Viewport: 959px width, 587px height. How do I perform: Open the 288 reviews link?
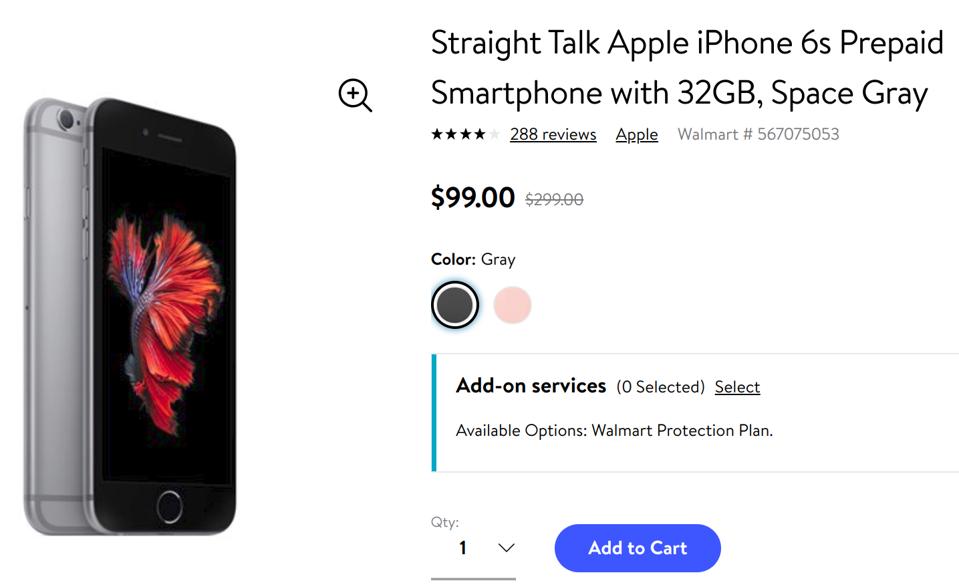click(553, 134)
